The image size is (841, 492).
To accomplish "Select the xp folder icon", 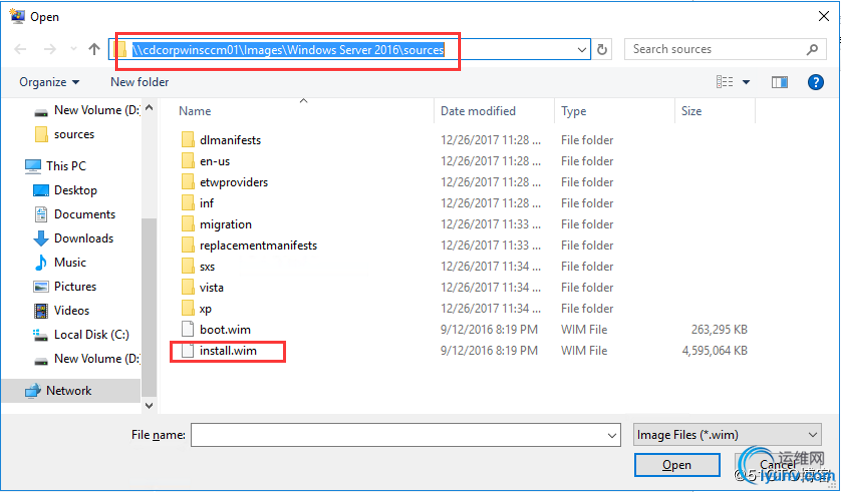I will coord(188,309).
